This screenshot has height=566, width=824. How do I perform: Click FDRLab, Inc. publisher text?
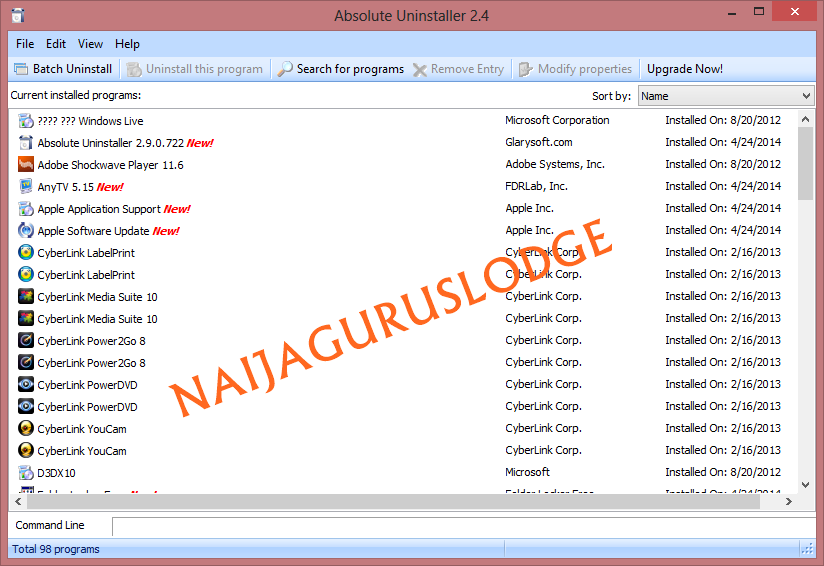pos(537,186)
